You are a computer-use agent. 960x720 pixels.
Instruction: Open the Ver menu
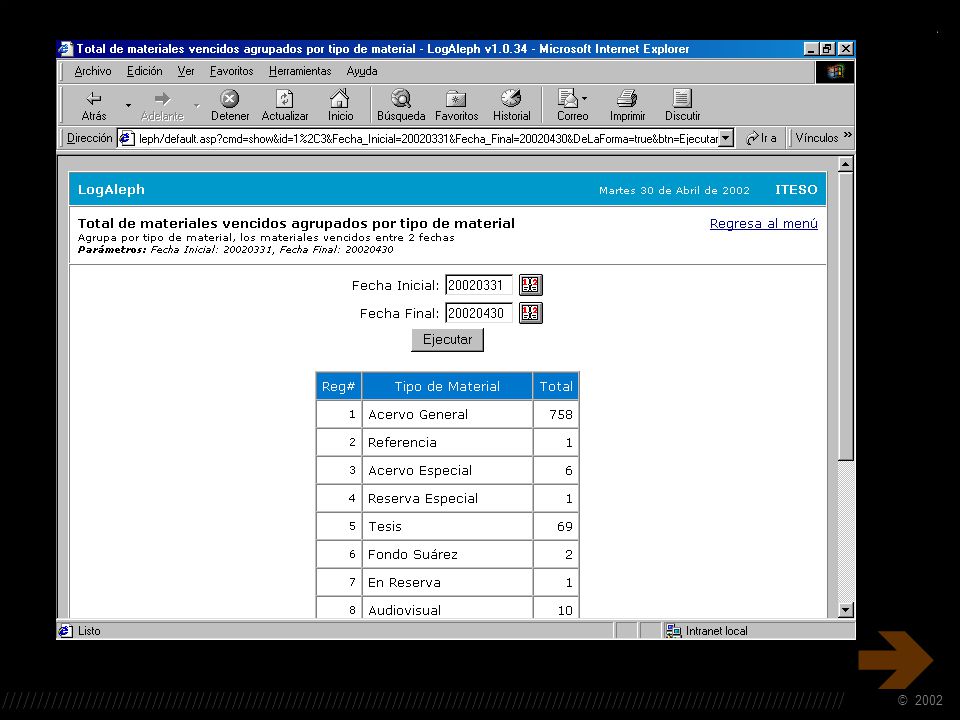tap(186, 71)
